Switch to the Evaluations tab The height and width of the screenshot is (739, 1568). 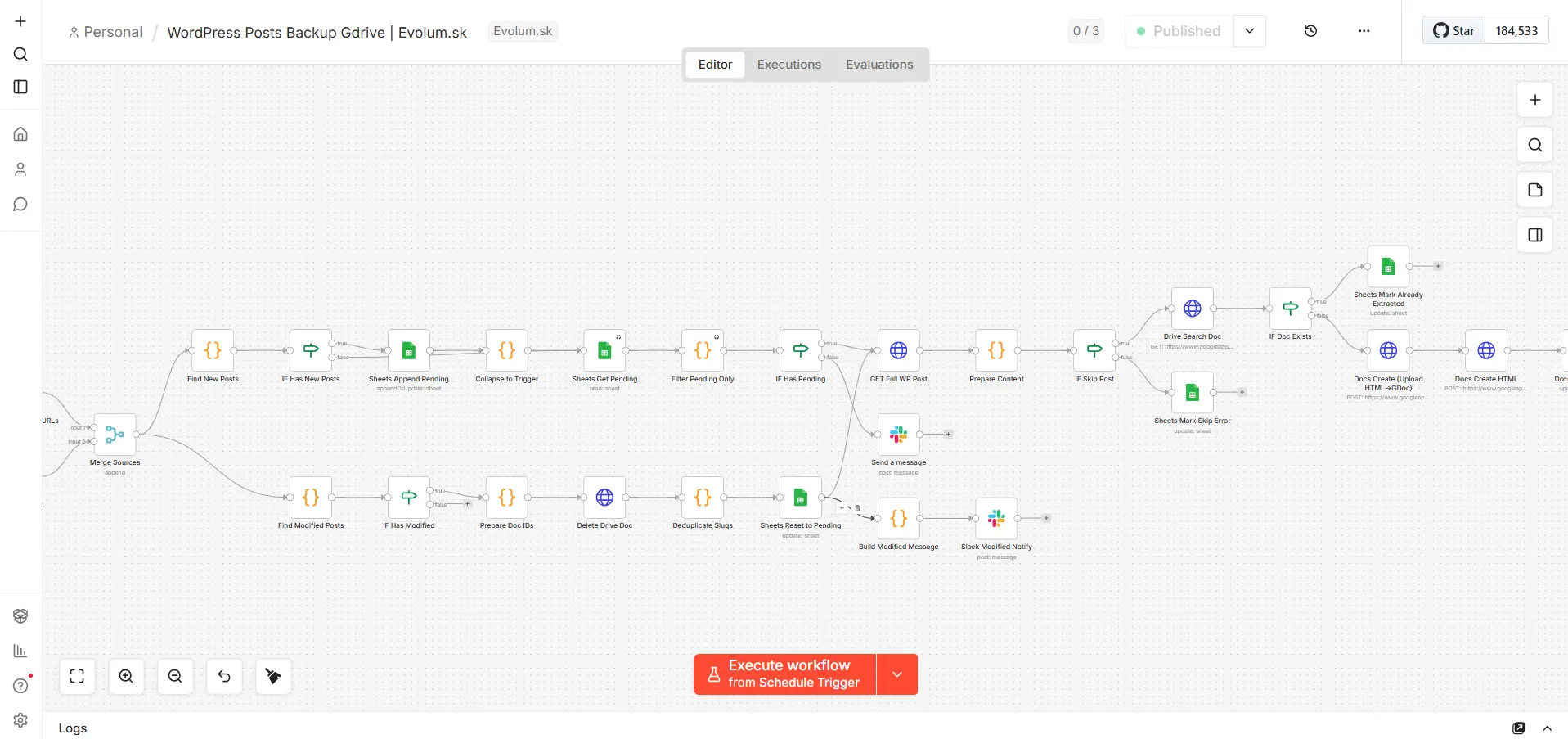878,65
